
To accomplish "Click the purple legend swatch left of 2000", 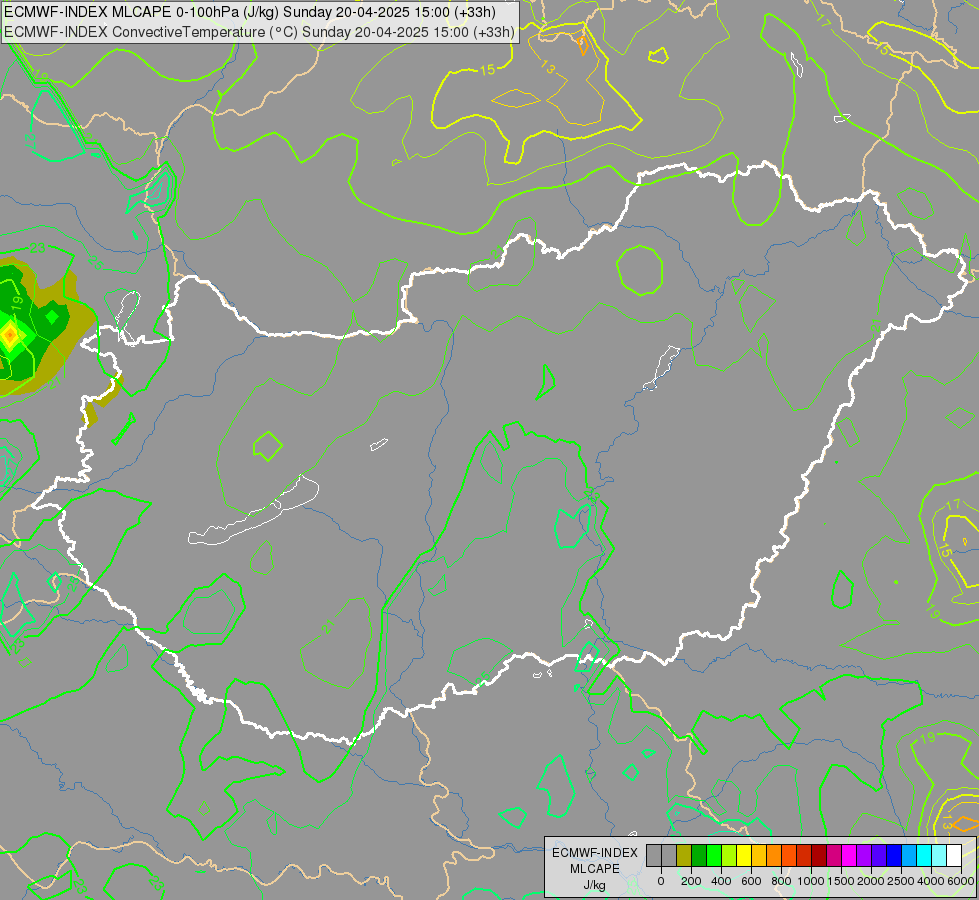I will tap(864, 855).
